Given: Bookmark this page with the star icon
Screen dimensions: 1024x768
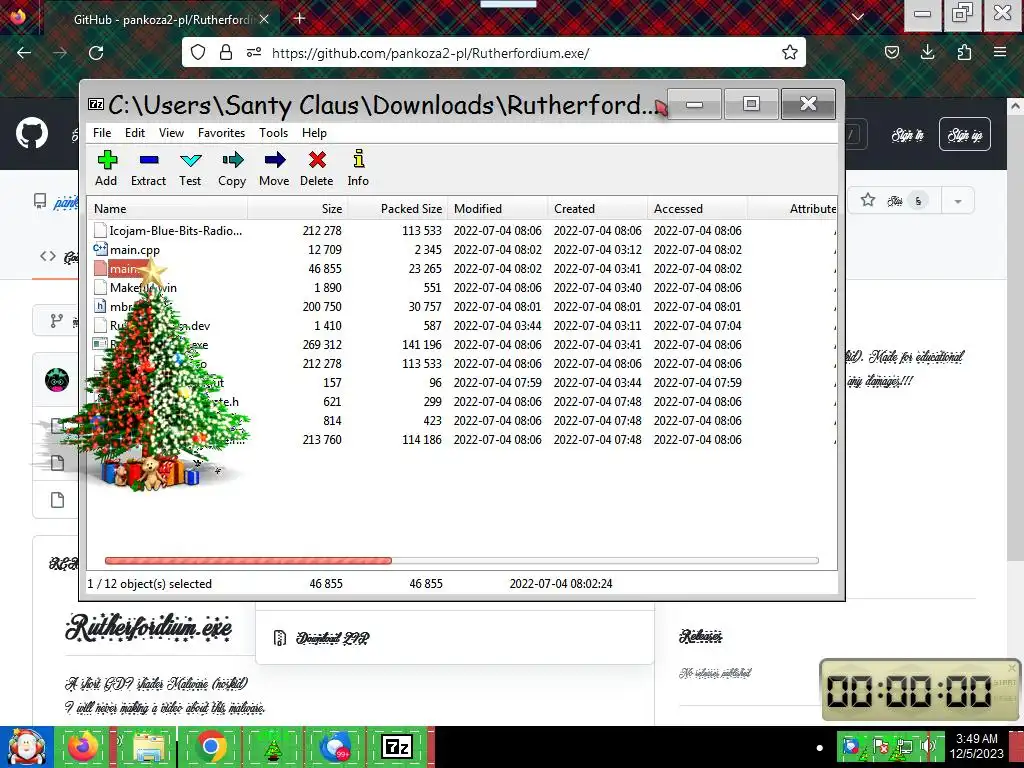Looking at the screenshot, I should point(790,52).
